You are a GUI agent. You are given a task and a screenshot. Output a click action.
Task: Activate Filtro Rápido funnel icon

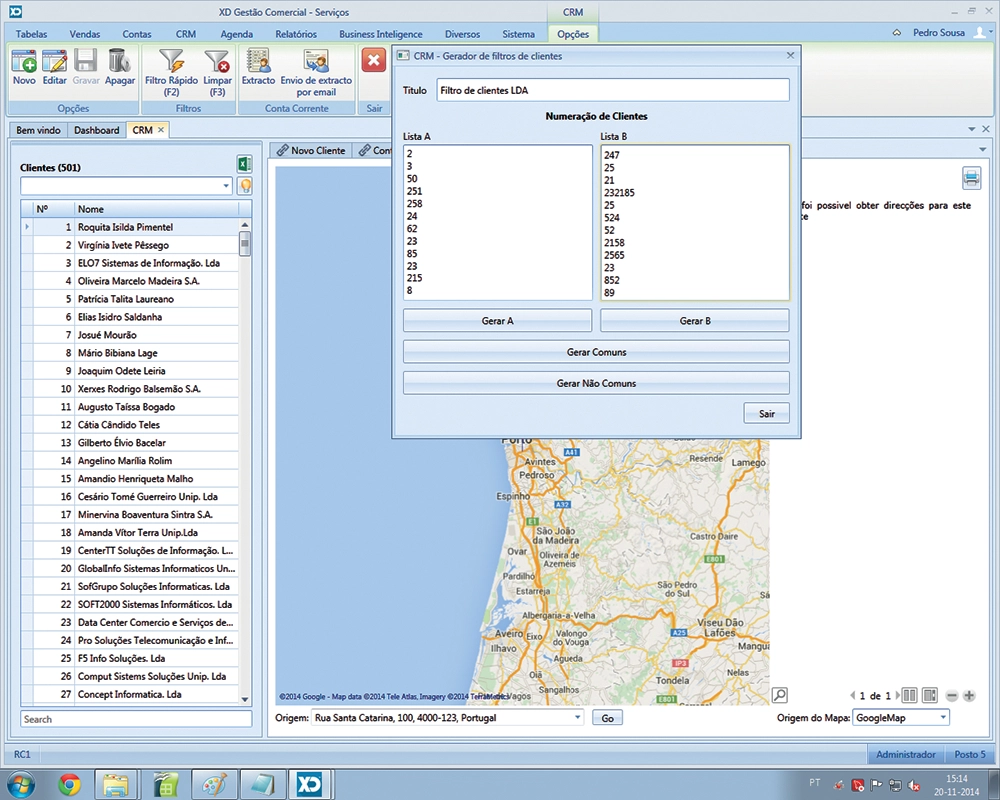[170, 62]
